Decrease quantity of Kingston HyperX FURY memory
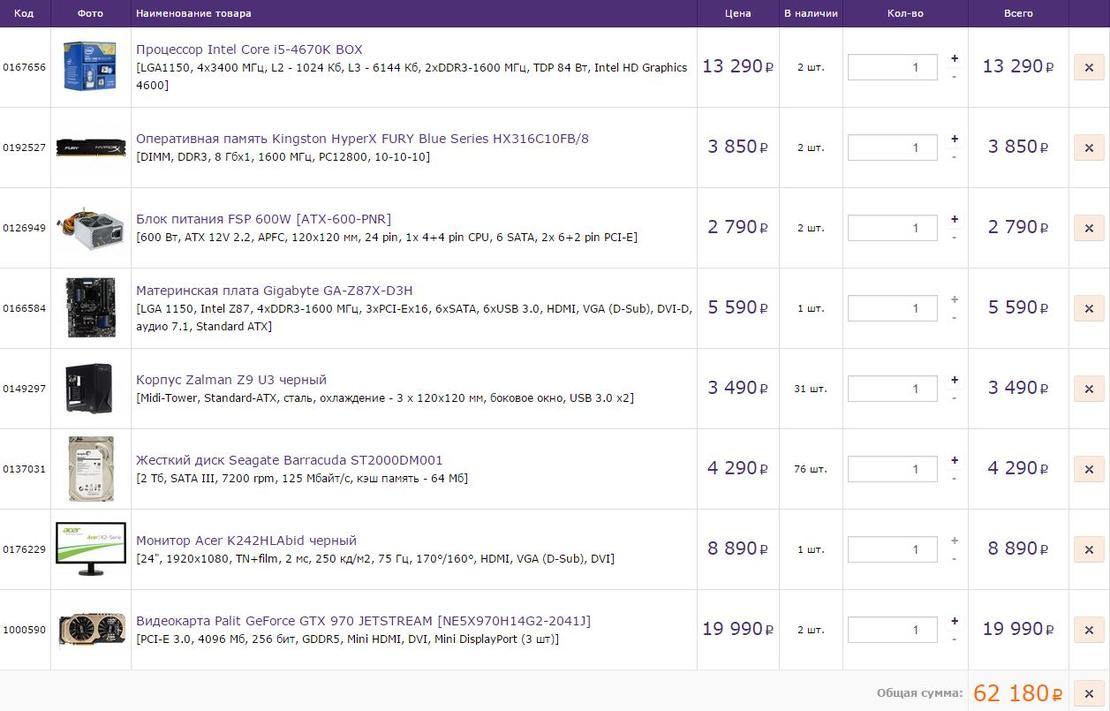This screenshot has width=1110, height=711. tap(954, 156)
